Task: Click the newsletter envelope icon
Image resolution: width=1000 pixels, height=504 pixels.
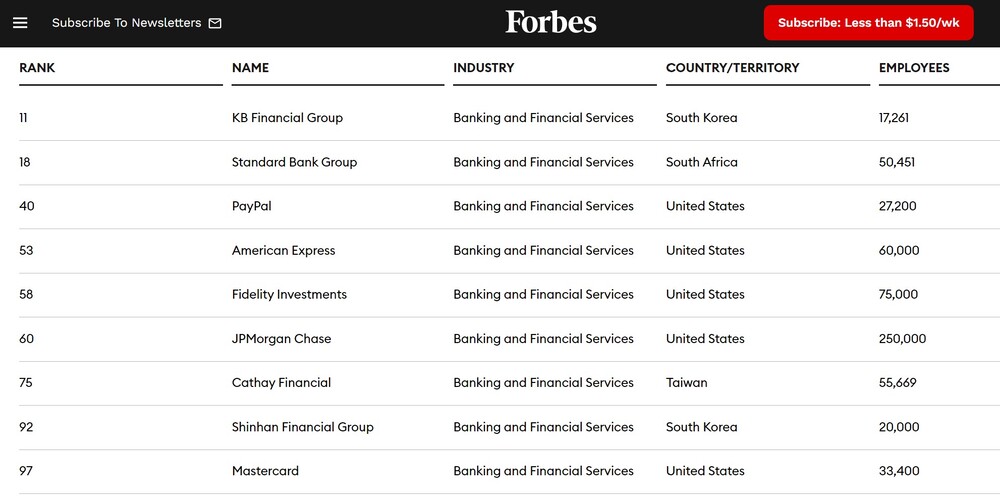Action: pyautogui.click(x=215, y=23)
